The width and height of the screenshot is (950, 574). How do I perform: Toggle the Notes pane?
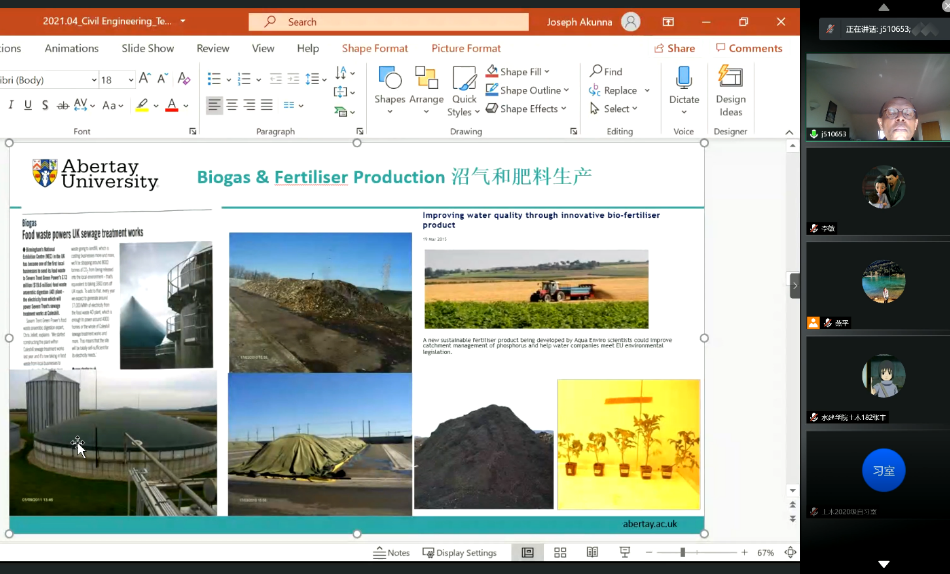click(x=391, y=553)
